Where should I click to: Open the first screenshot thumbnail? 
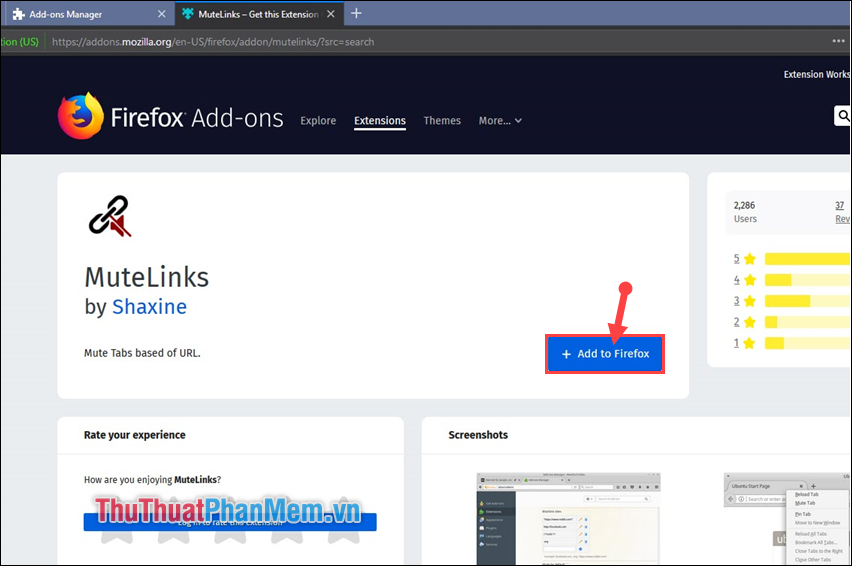pyautogui.click(x=568, y=518)
